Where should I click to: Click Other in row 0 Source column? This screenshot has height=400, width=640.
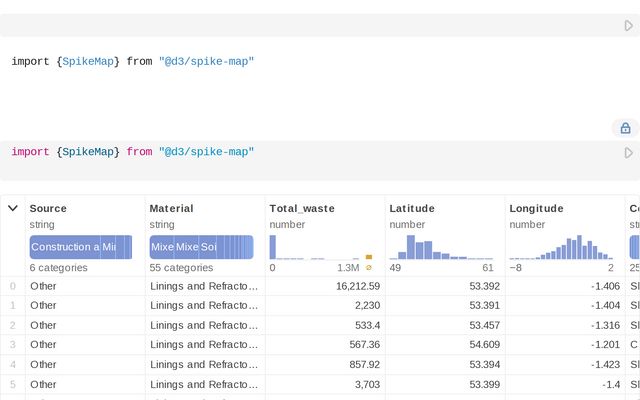click(x=43, y=286)
